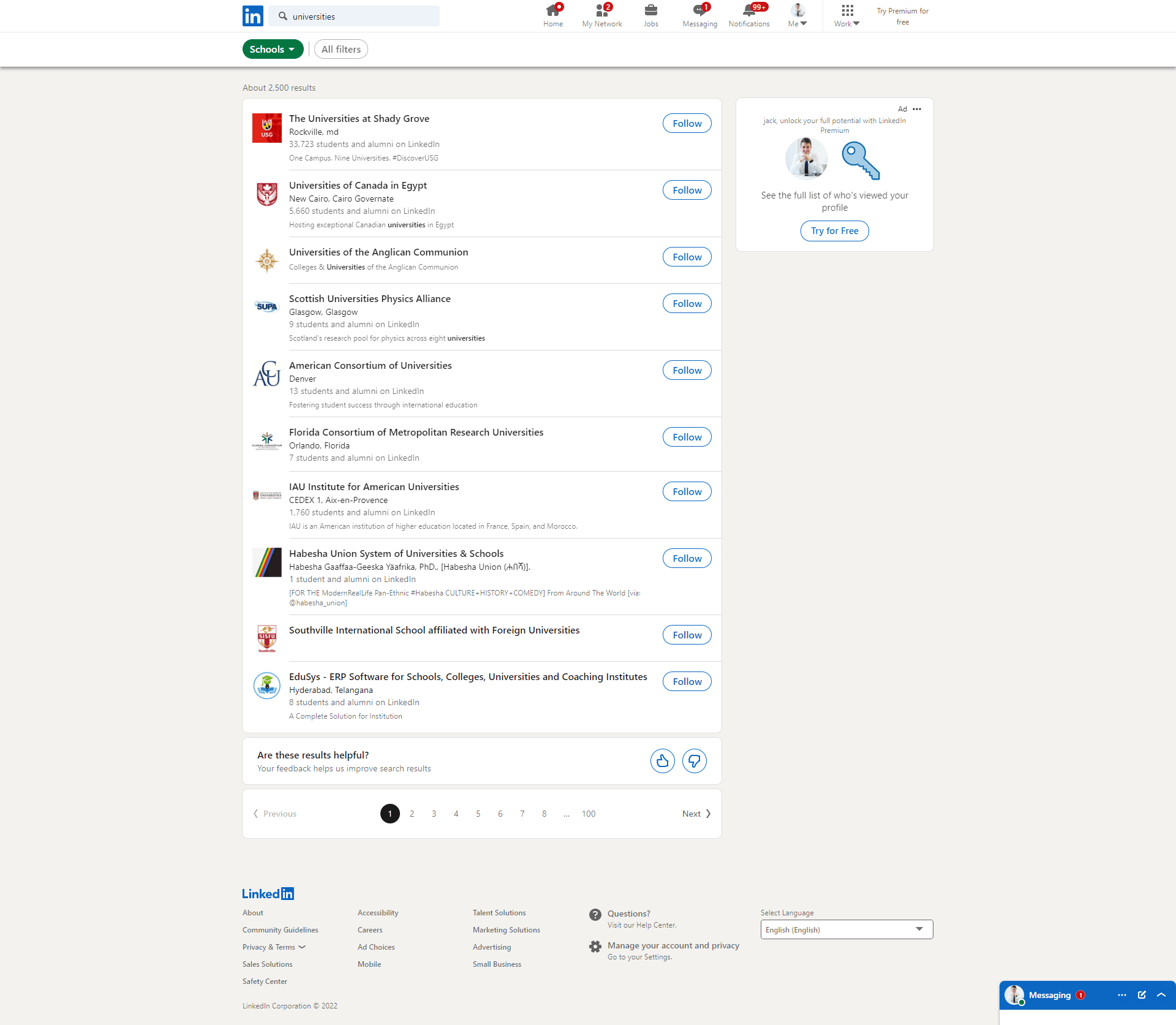The height and width of the screenshot is (1025, 1176).
Task: Follow Scottish Universities Physics Alliance
Action: [x=687, y=303]
